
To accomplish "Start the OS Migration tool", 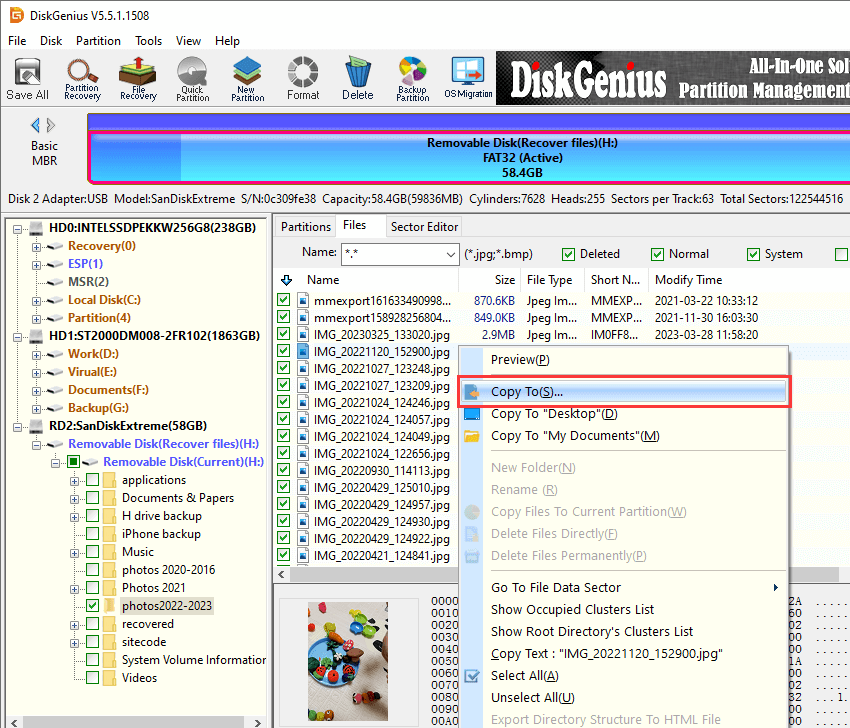I will (468, 79).
